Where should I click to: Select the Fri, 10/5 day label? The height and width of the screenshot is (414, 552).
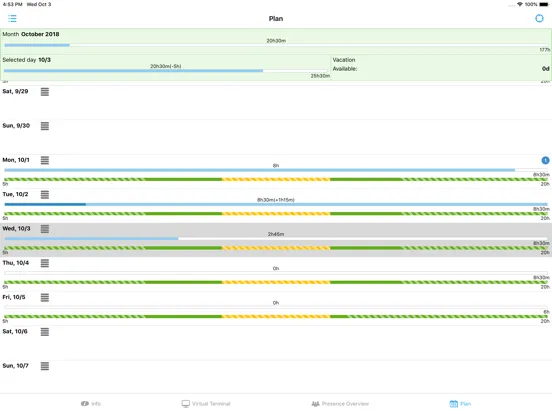[x=14, y=297]
